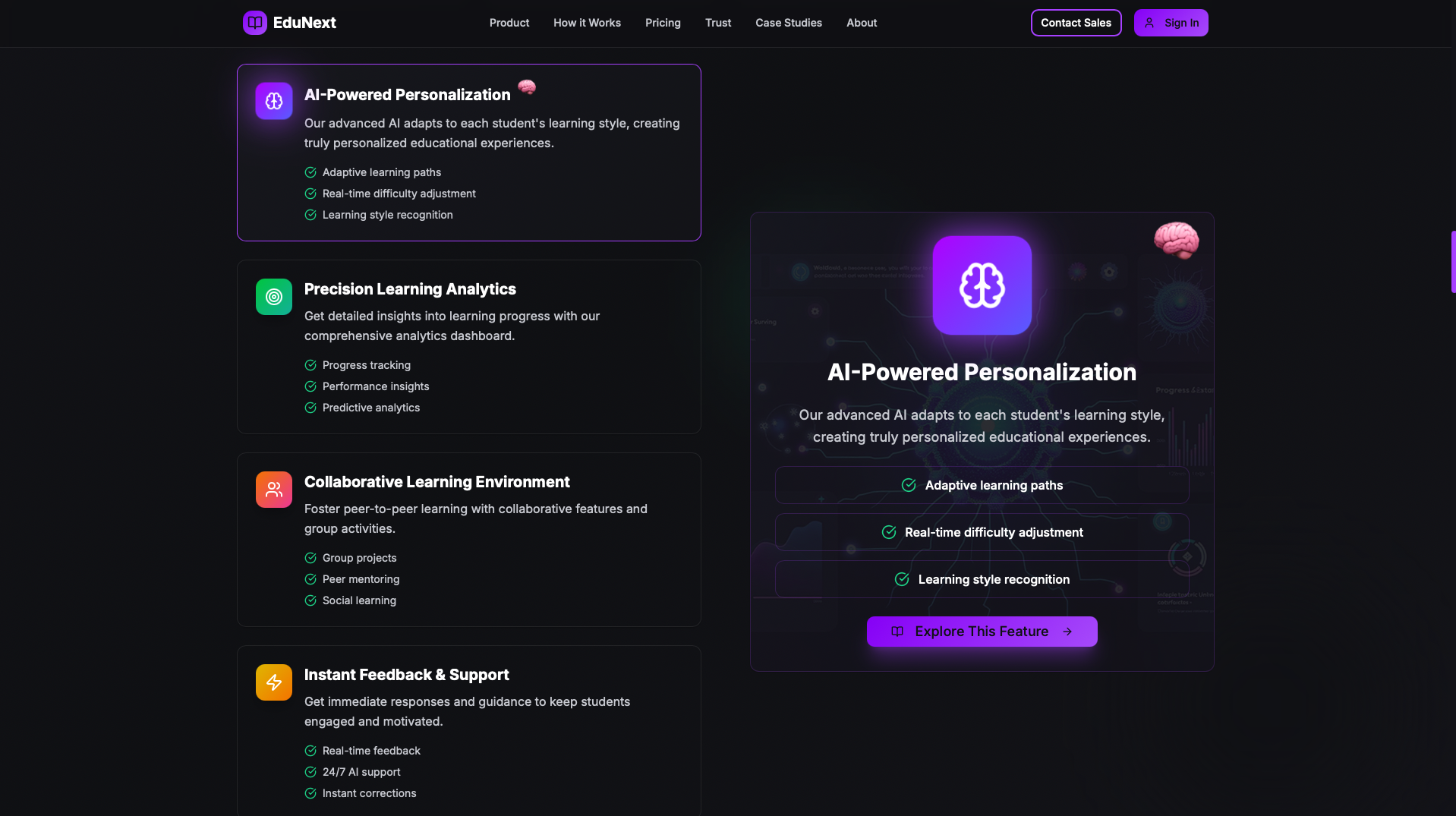1456x816 pixels.
Task: Click the Explore This Feature button
Action: [982, 632]
